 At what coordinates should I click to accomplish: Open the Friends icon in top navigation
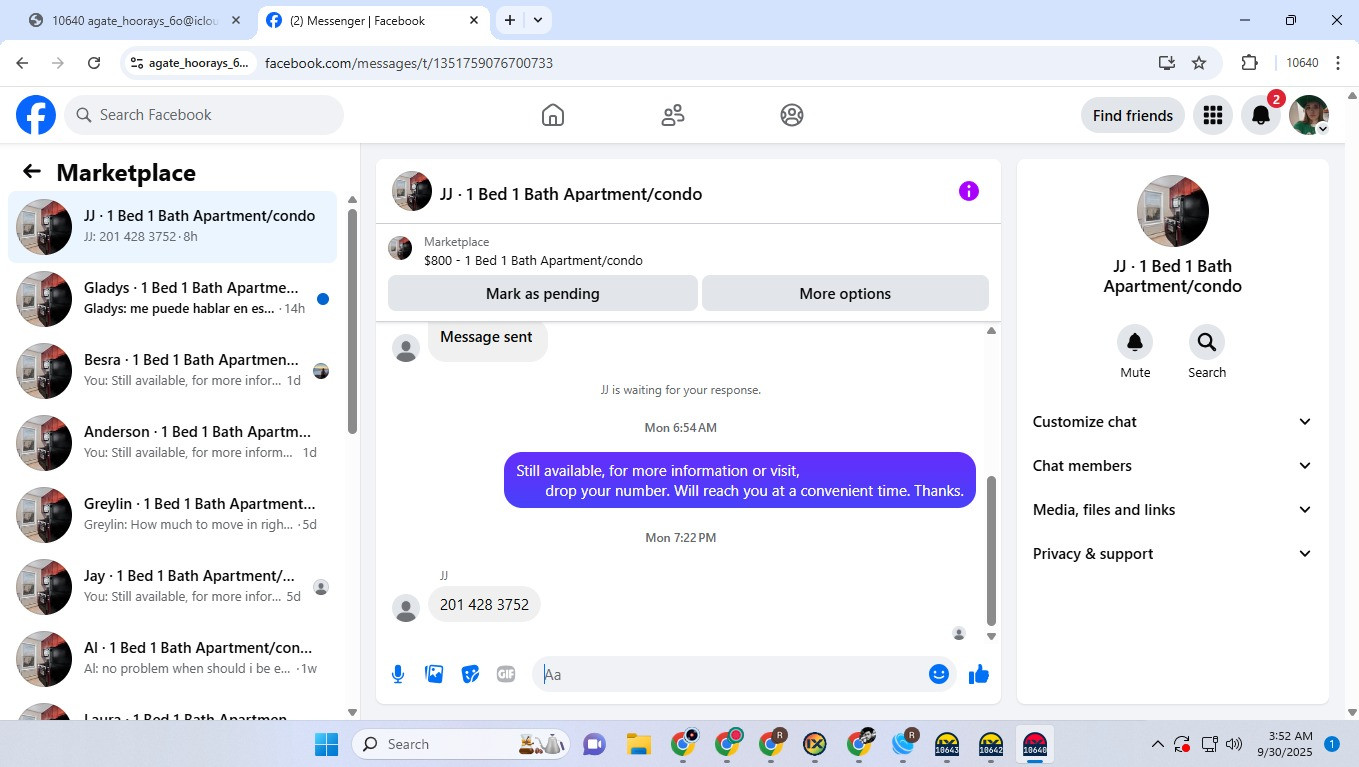(x=673, y=115)
